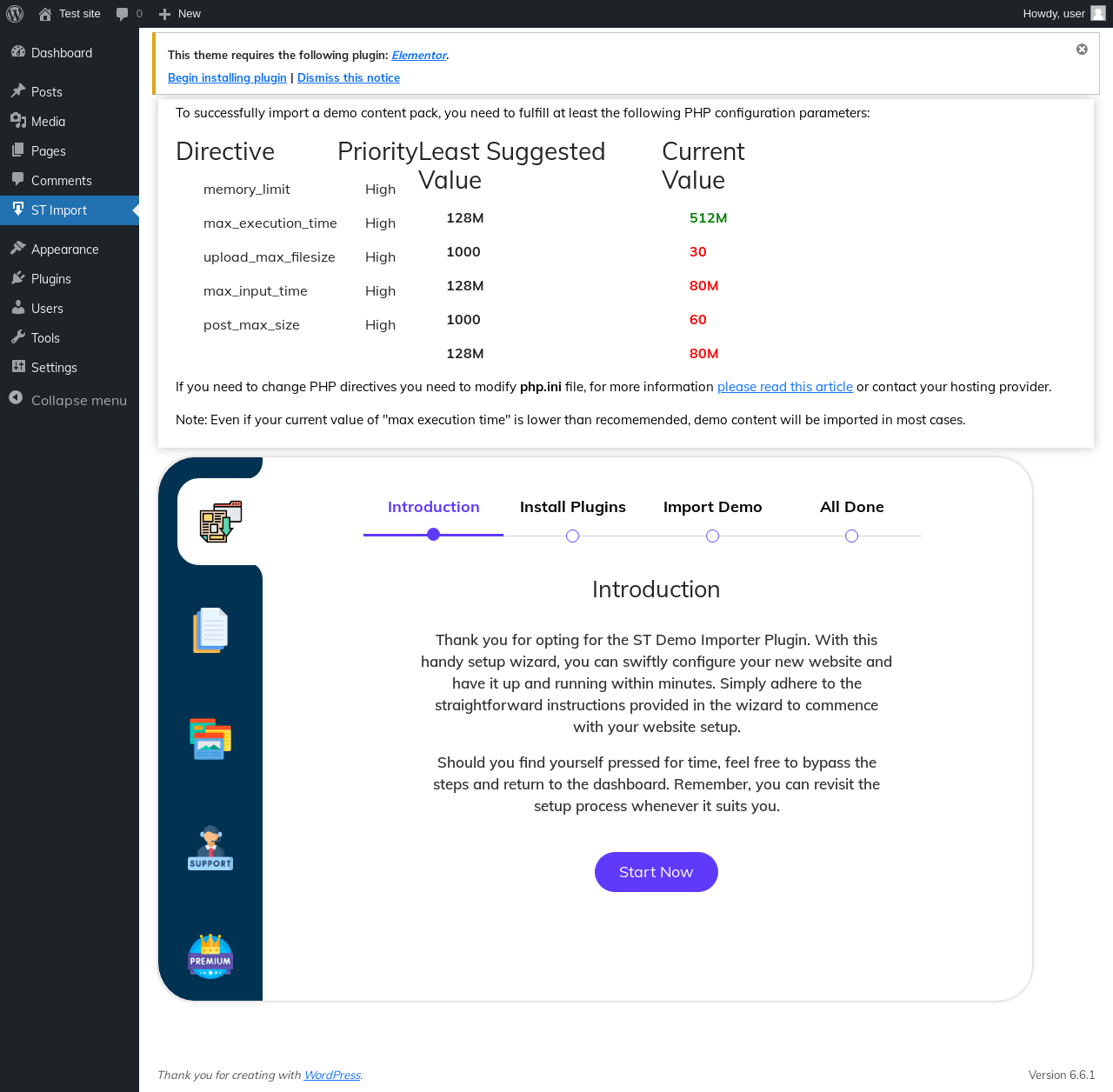Open the please read this article link
The height and width of the screenshot is (1092, 1113).
click(x=785, y=387)
